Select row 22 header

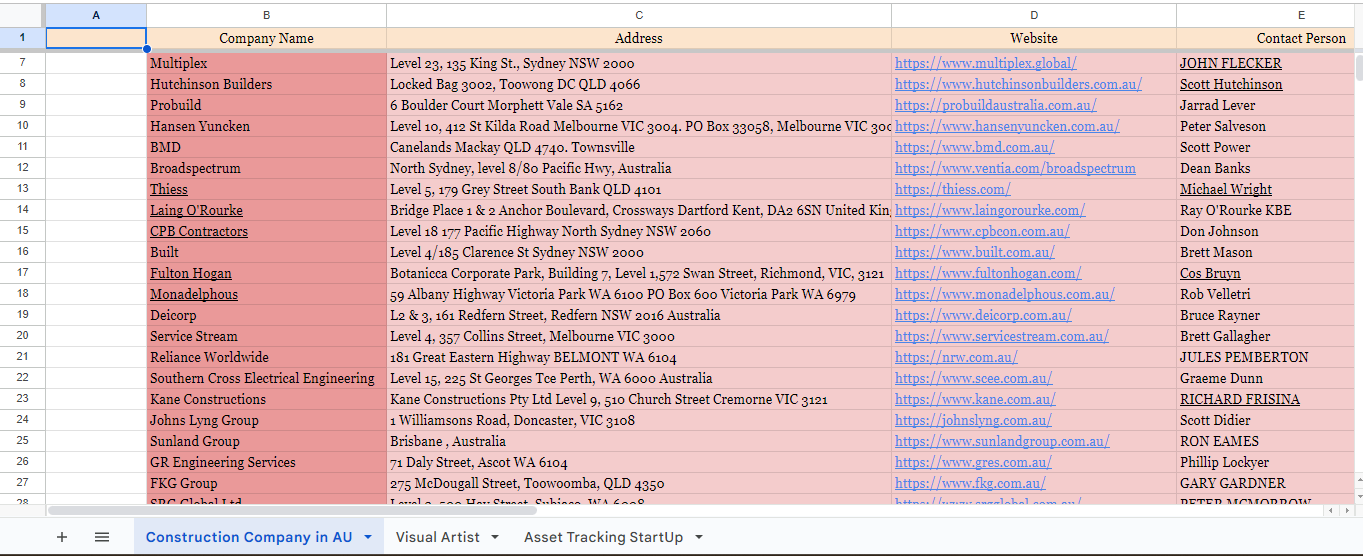(23, 378)
